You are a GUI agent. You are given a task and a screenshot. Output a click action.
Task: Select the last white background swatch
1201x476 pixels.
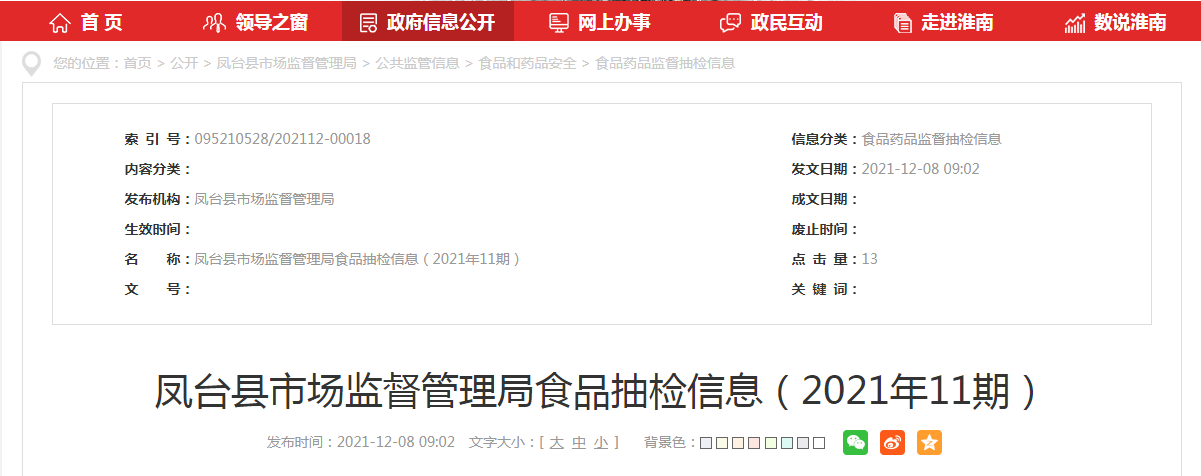(819, 442)
